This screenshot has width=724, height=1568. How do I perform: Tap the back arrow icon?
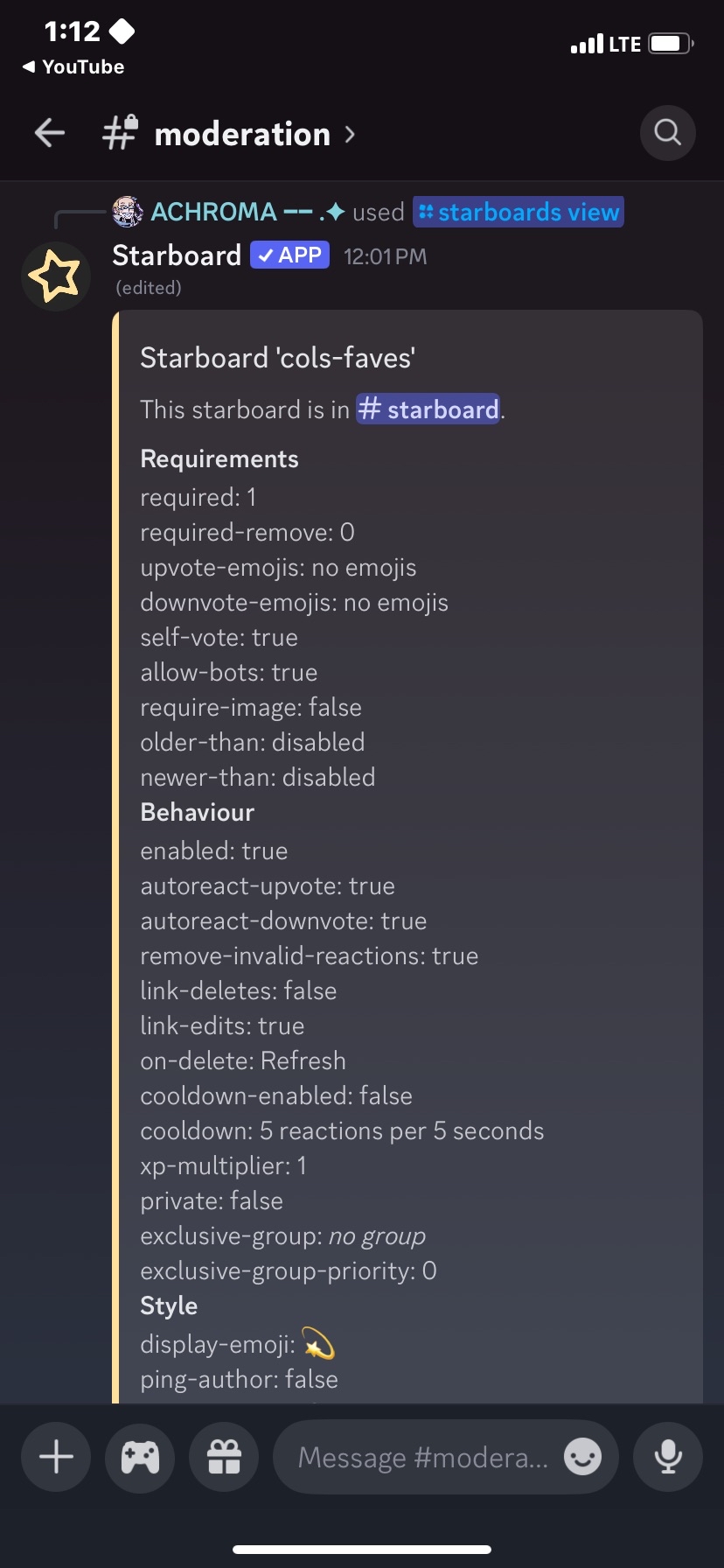point(50,134)
